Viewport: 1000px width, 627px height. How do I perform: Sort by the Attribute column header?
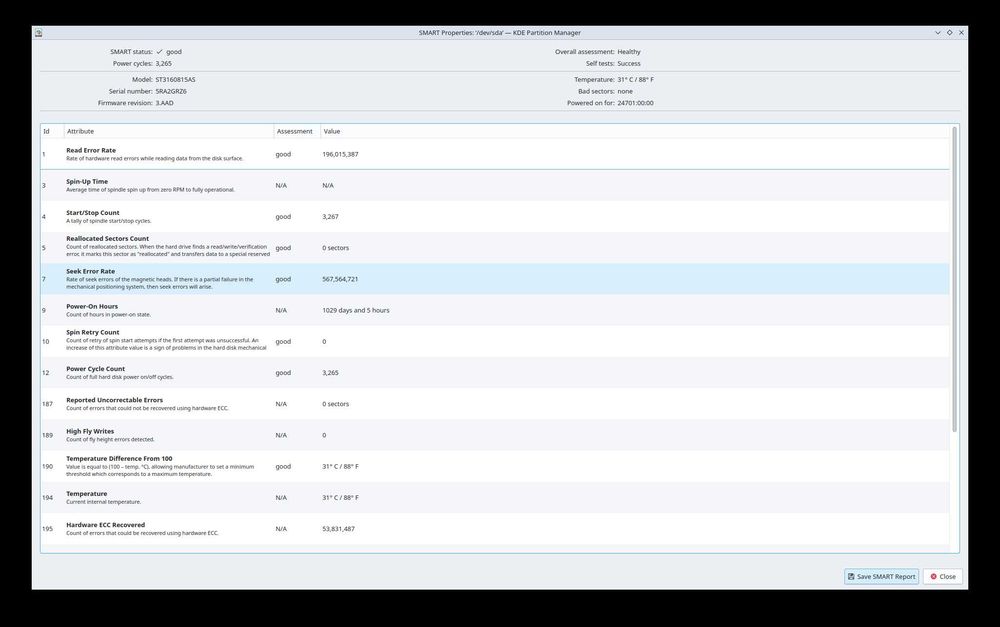coord(169,131)
